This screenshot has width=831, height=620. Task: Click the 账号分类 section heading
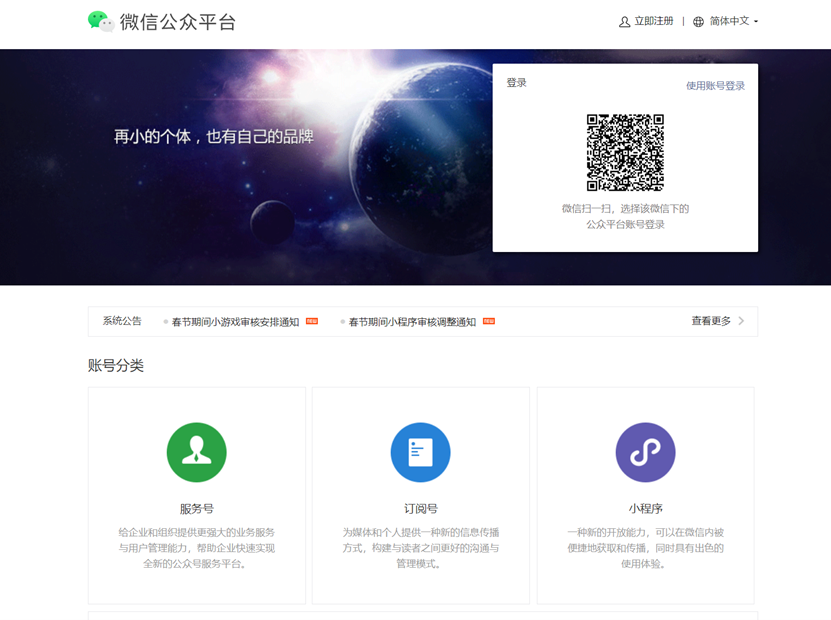[x=116, y=366]
